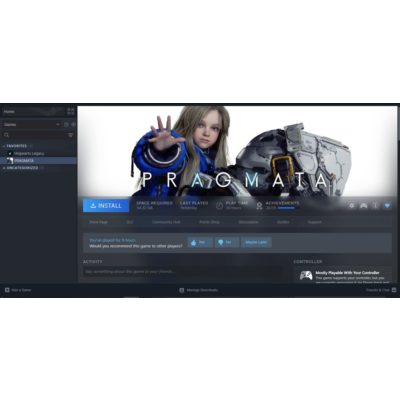Image resolution: width=400 pixels, height=400 pixels.
Task: Click the Add a Game link
Action: [x=21, y=290]
